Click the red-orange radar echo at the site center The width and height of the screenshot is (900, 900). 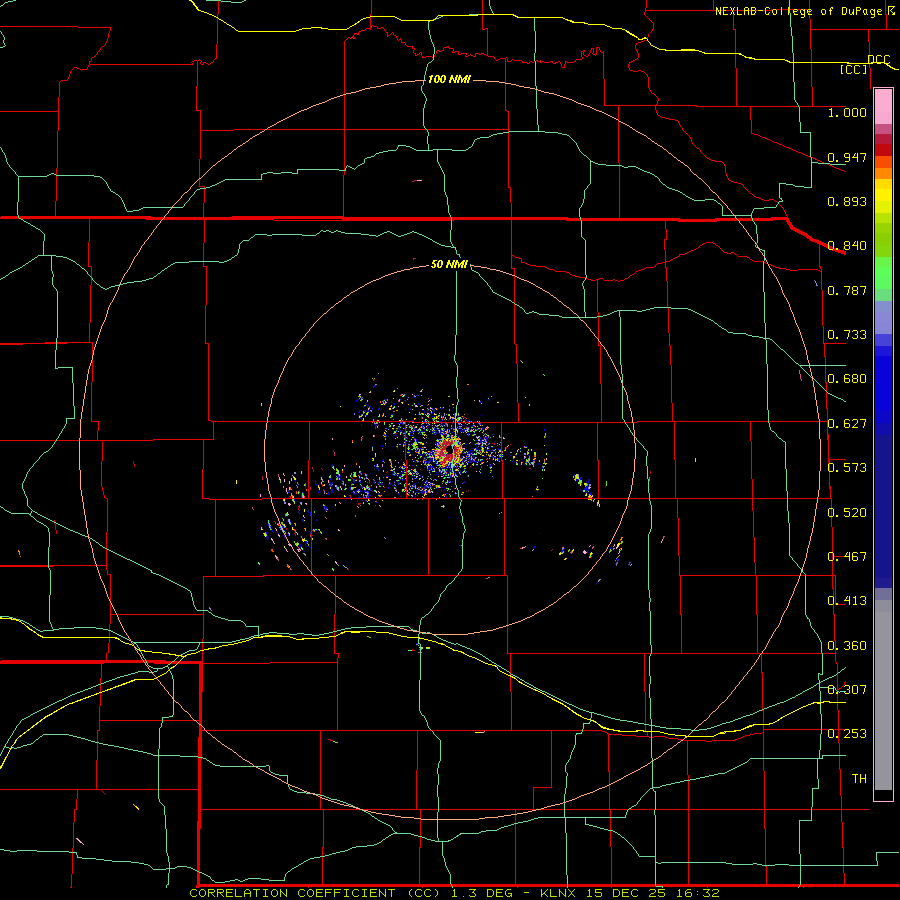click(448, 451)
